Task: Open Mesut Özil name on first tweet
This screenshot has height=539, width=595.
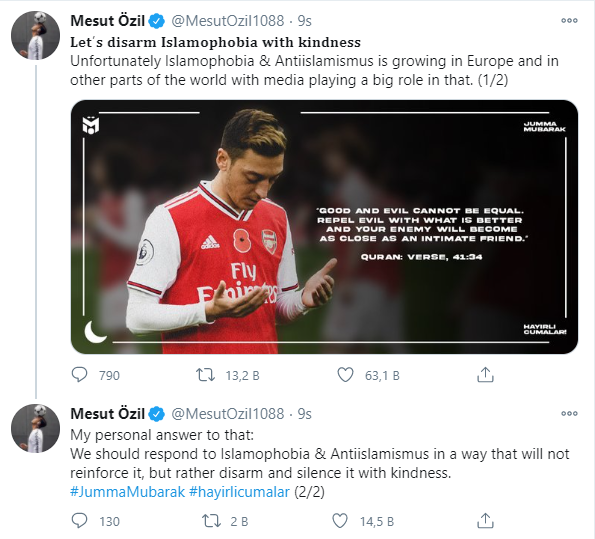Action: coord(107,20)
